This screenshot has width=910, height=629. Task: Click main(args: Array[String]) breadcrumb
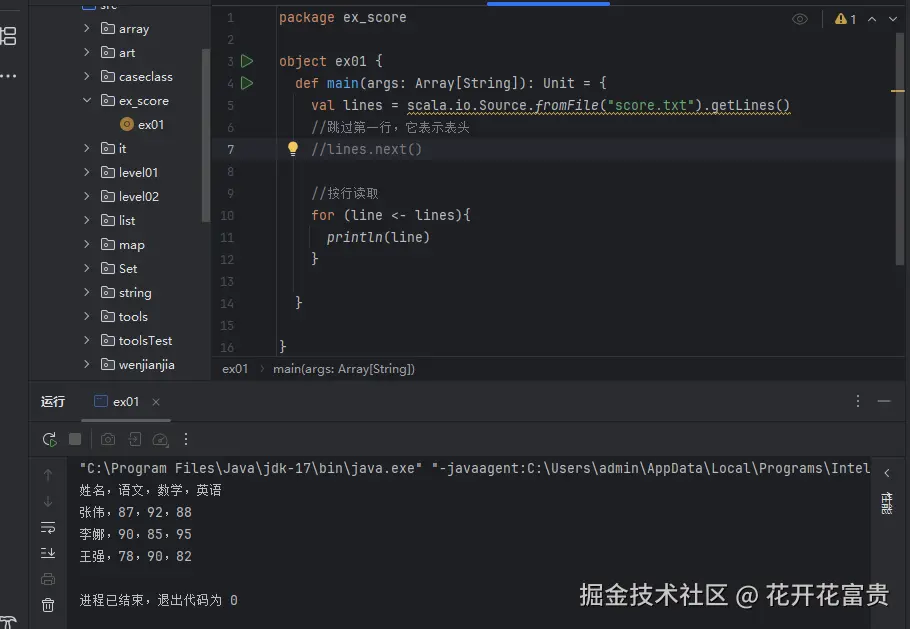point(344,369)
